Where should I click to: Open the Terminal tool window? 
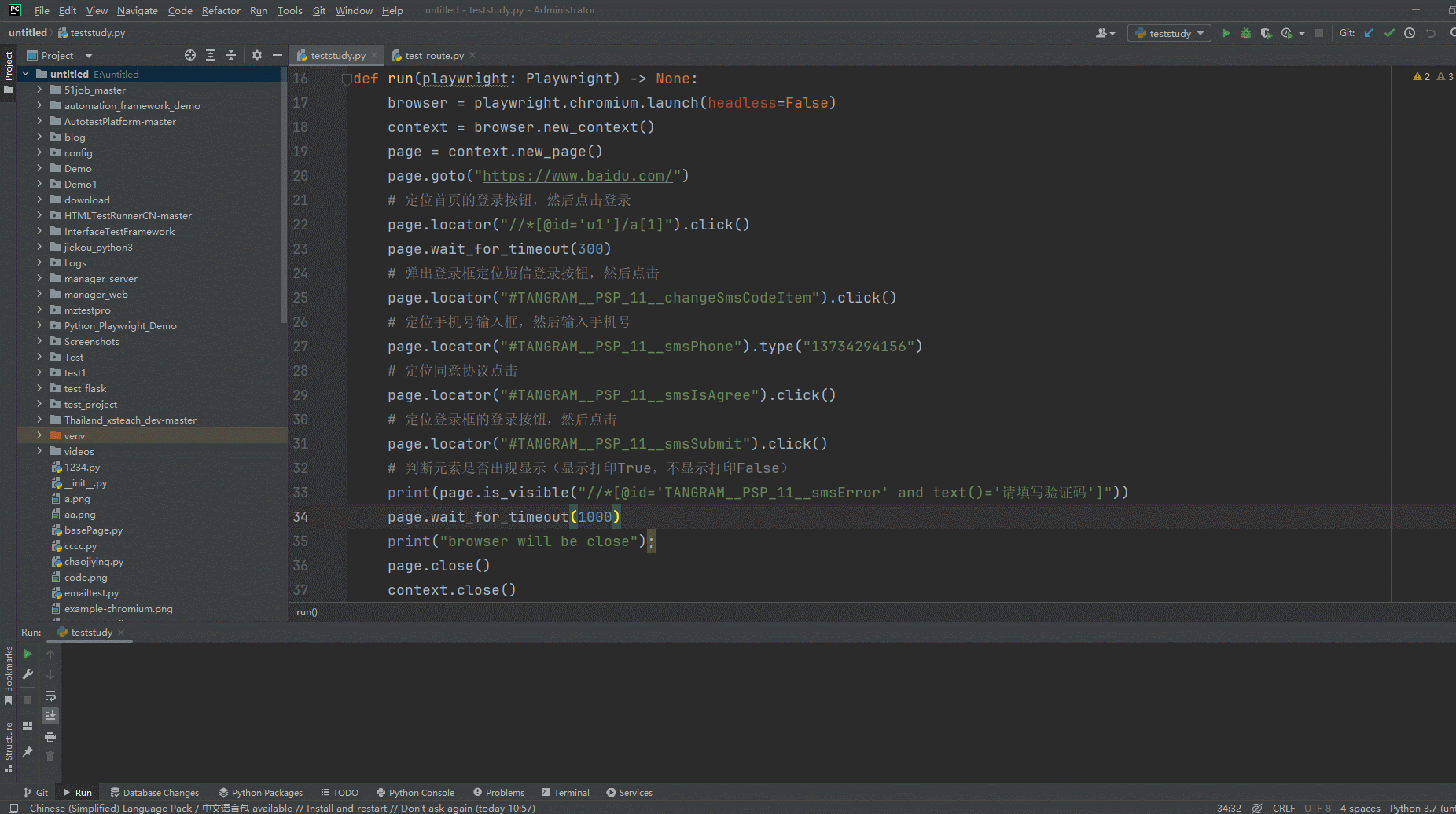click(564, 793)
